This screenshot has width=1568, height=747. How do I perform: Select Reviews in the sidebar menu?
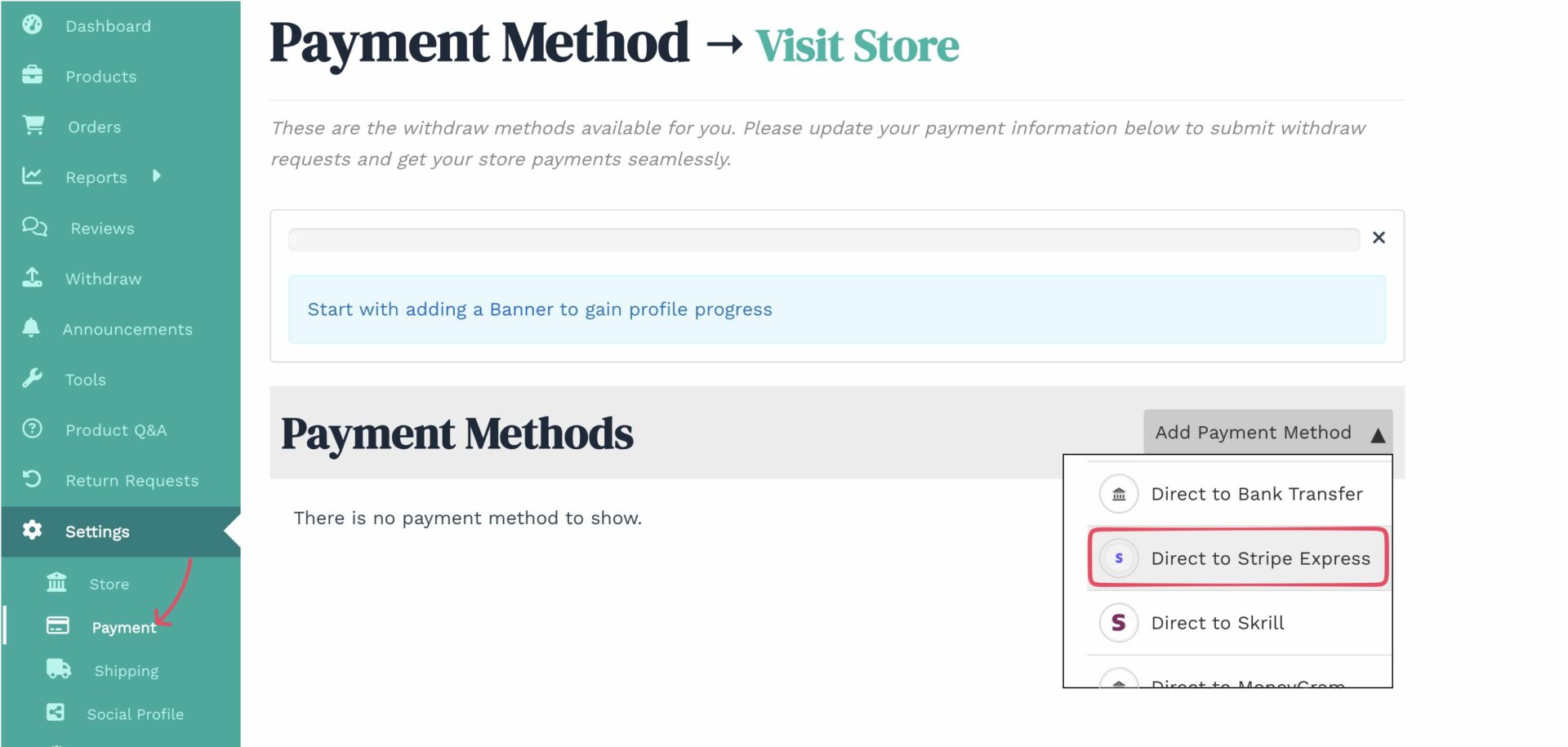(x=102, y=228)
